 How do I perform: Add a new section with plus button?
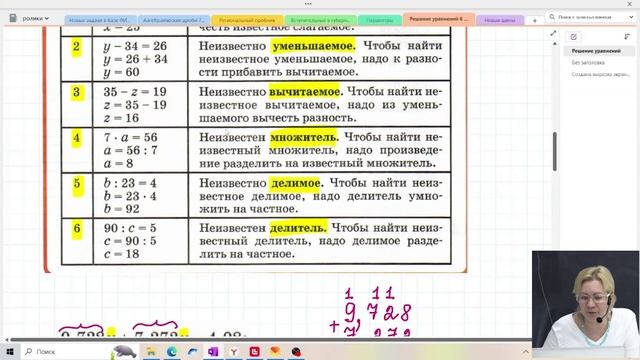click(534, 20)
